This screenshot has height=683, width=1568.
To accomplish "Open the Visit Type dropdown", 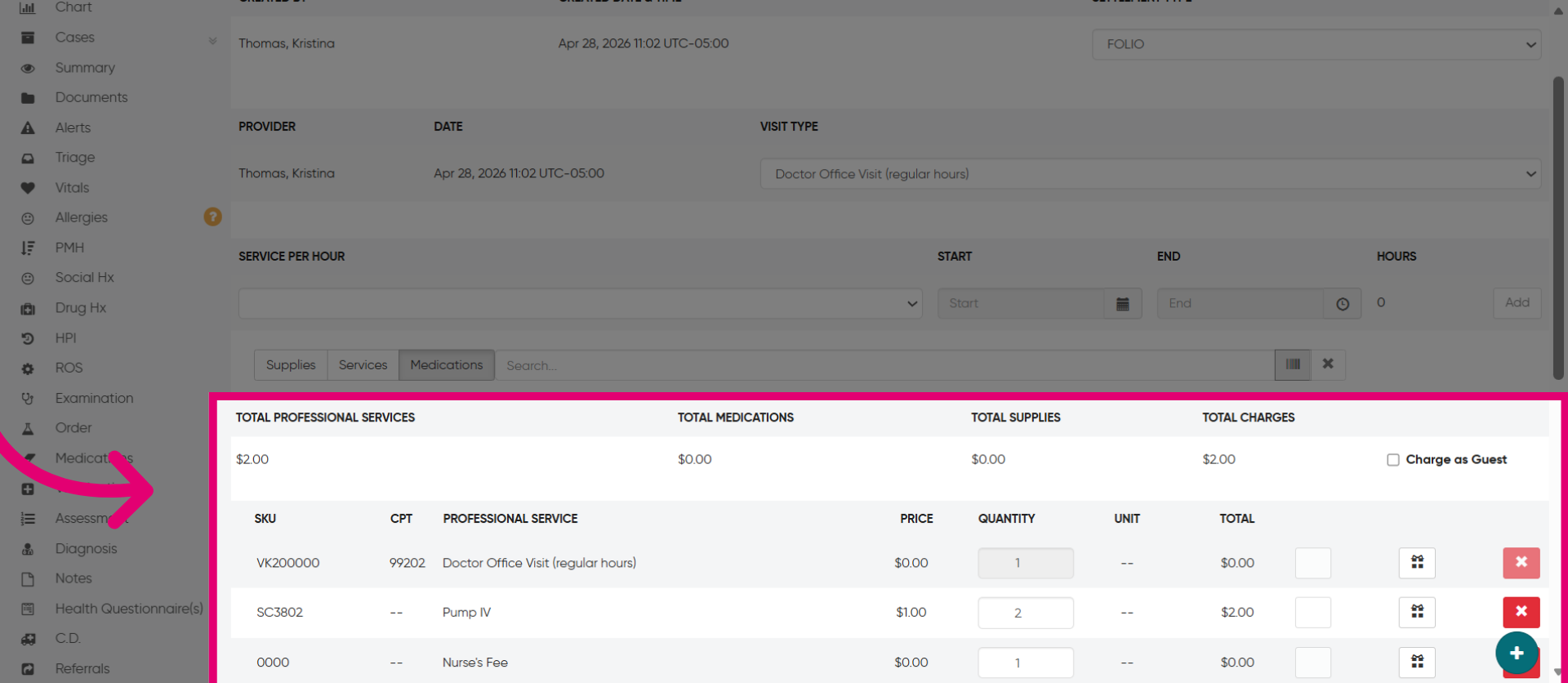I will click(x=1151, y=174).
